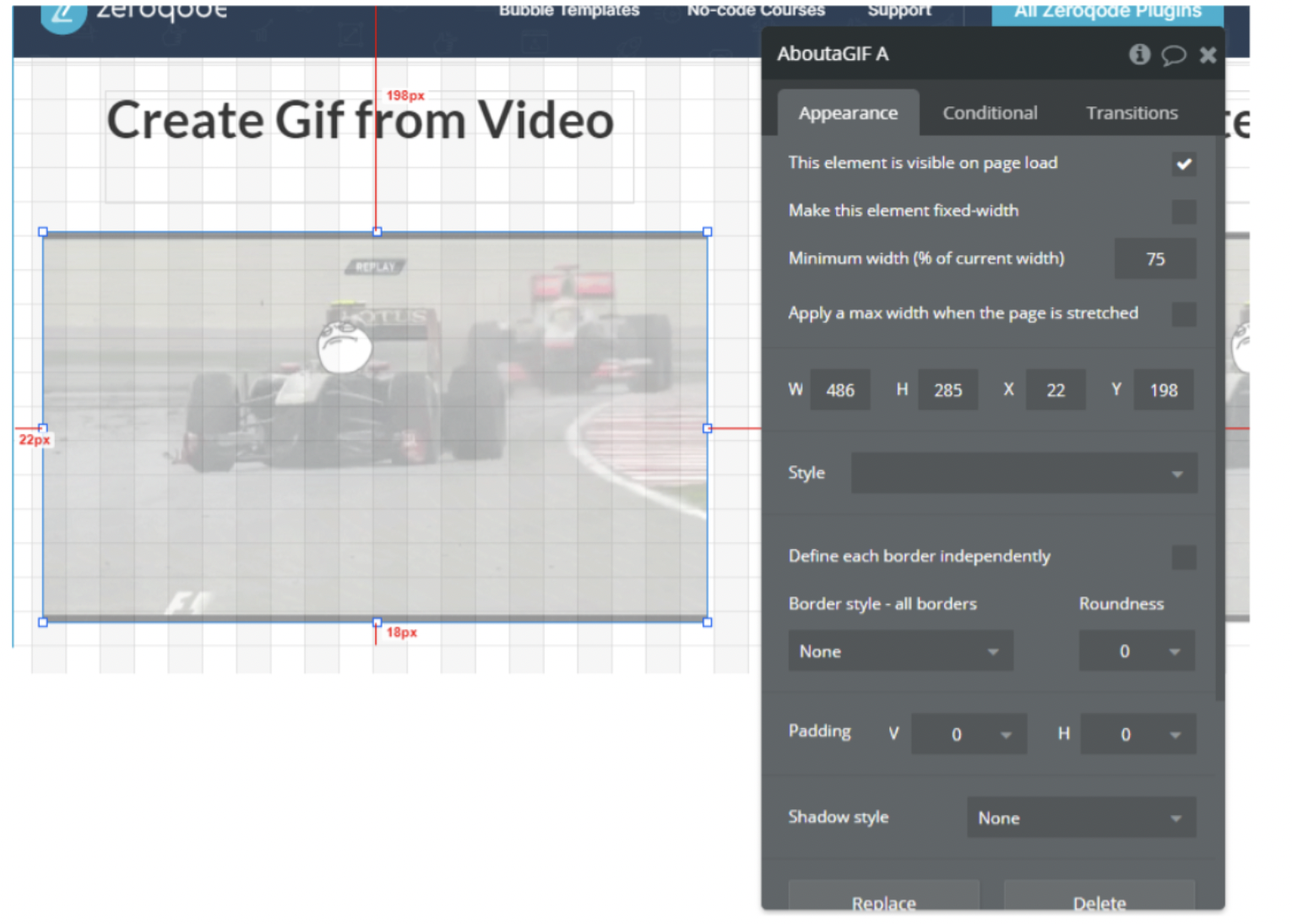
Task: Click the property panel vertical scrollbar
Action: point(1219,418)
